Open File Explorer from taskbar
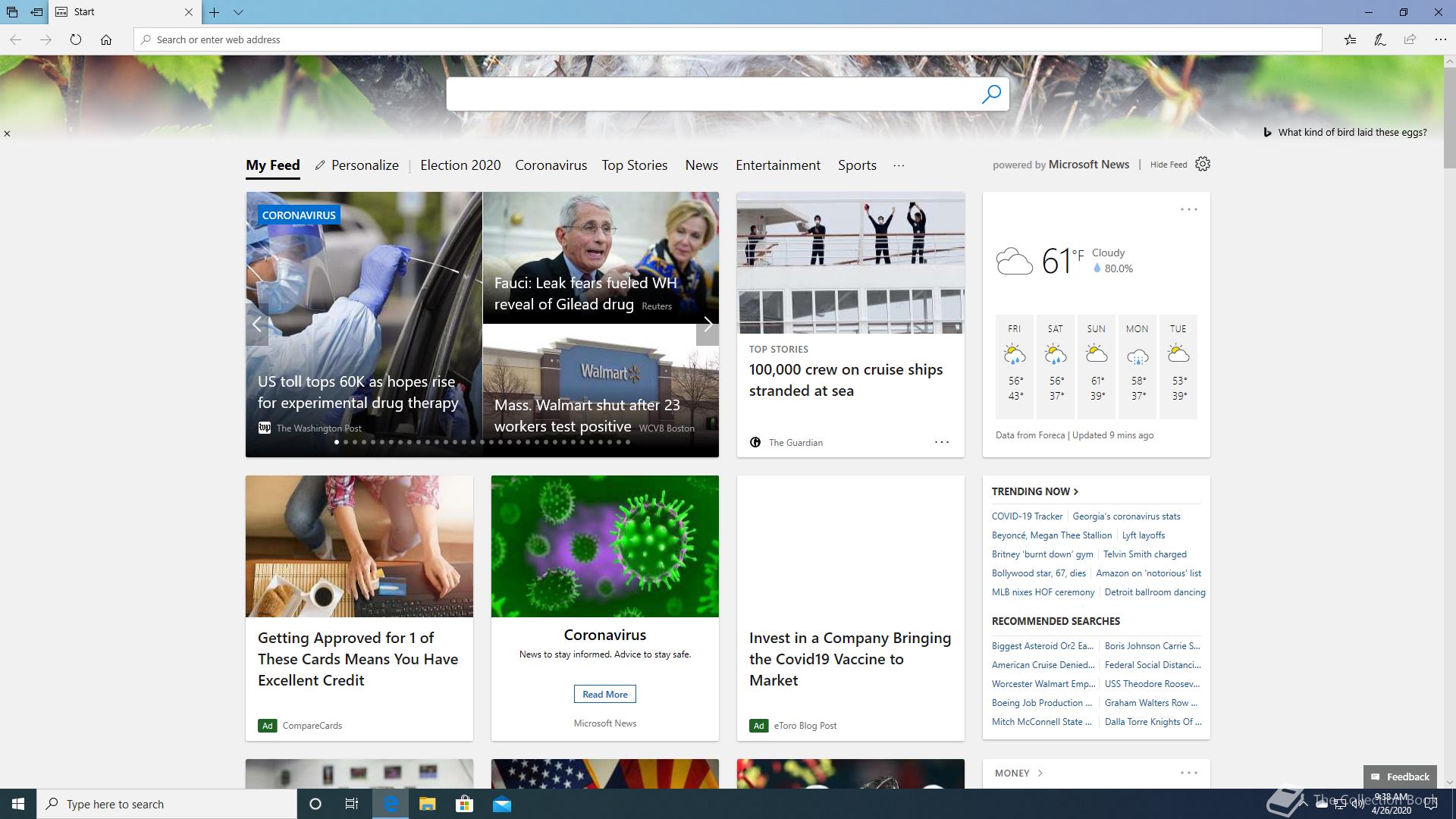 (x=428, y=804)
